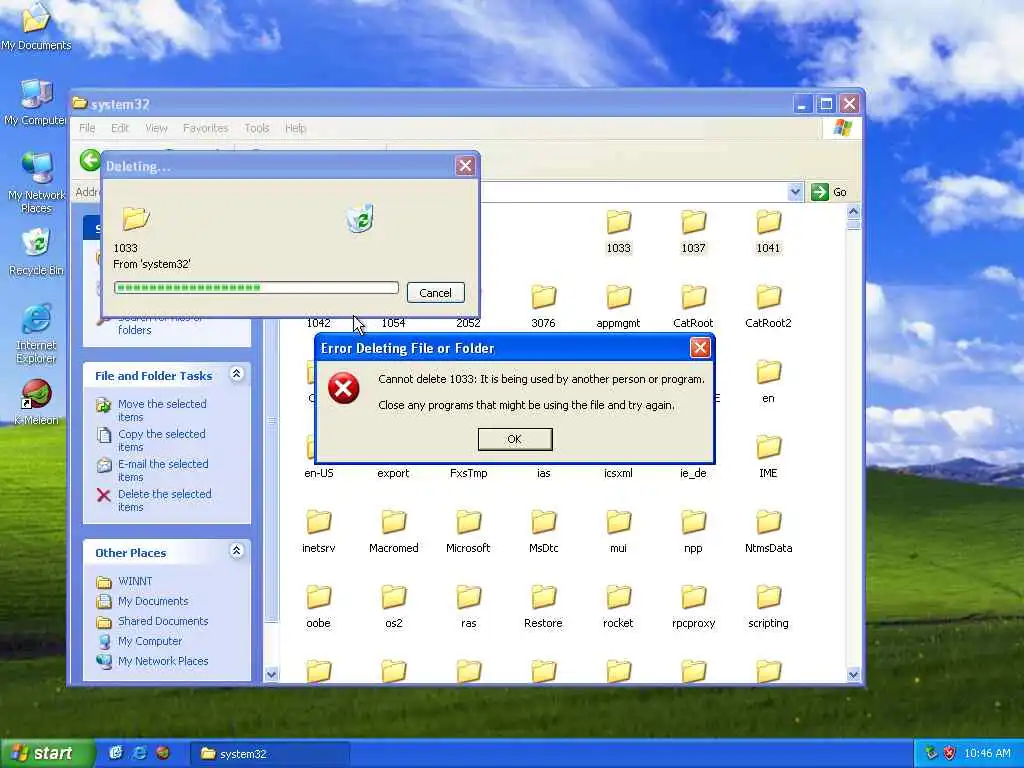Open the File menu
This screenshot has height=768, width=1024.
(88, 128)
